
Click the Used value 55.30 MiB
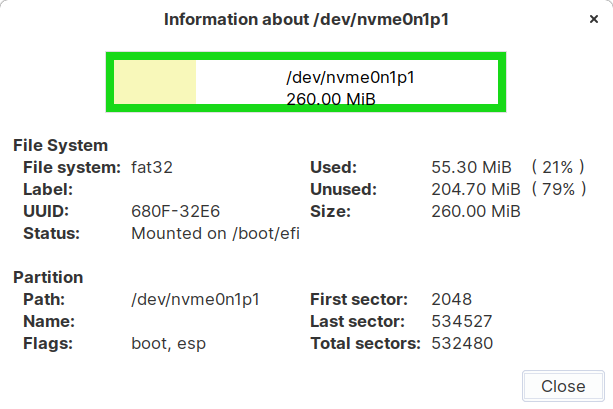point(471,167)
